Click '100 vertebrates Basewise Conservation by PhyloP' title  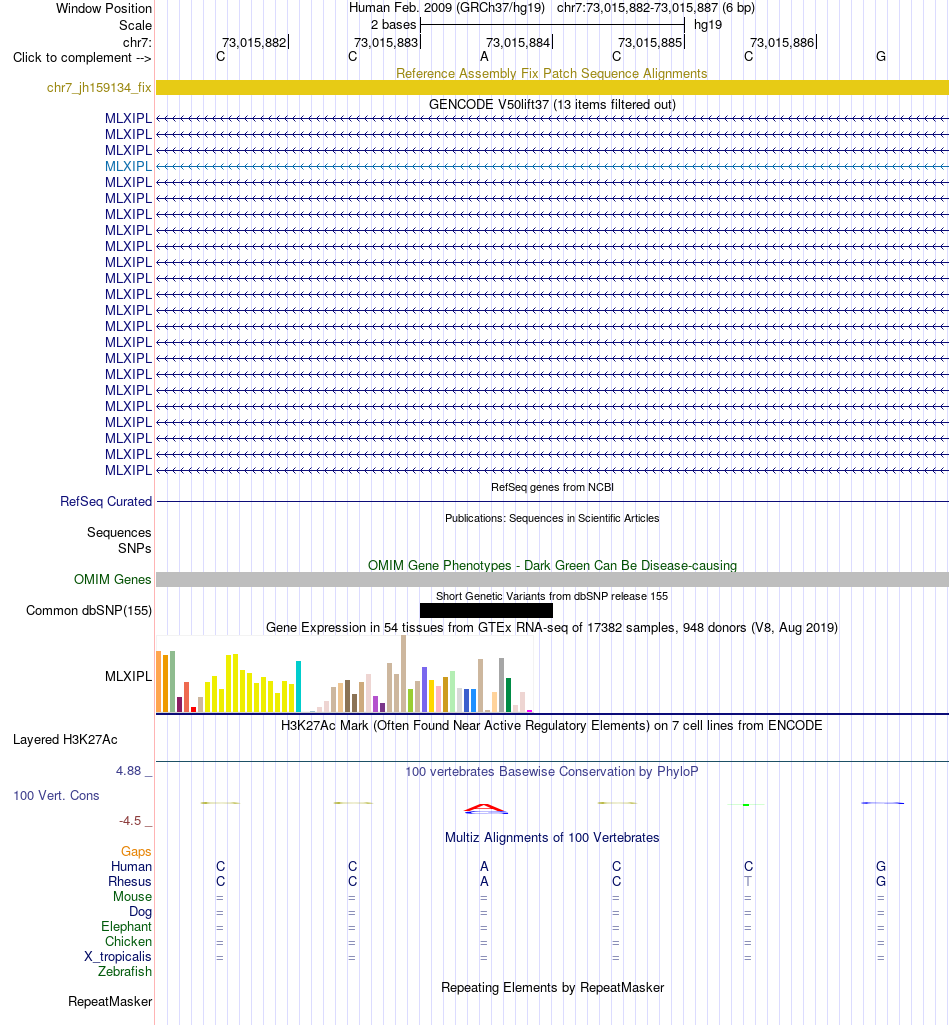pos(552,771)
